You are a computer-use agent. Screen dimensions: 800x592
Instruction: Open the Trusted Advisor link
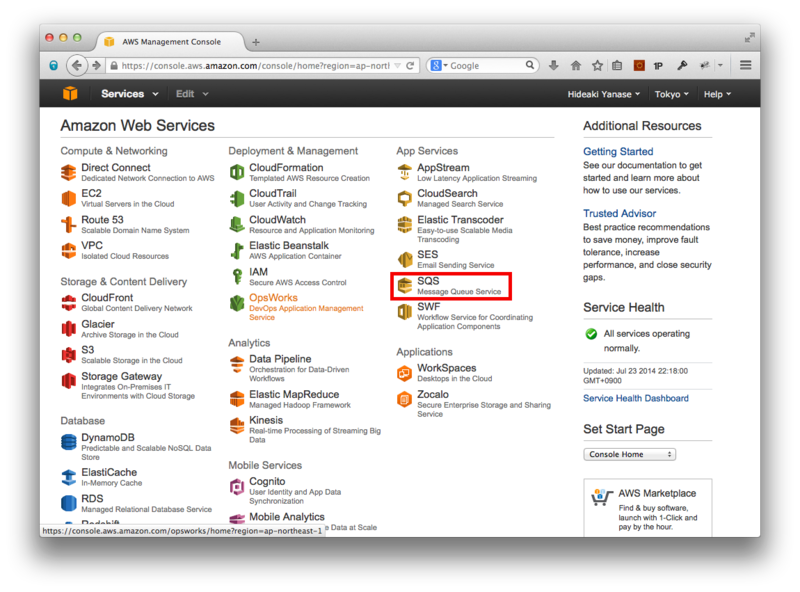click(x=619, y=213)
